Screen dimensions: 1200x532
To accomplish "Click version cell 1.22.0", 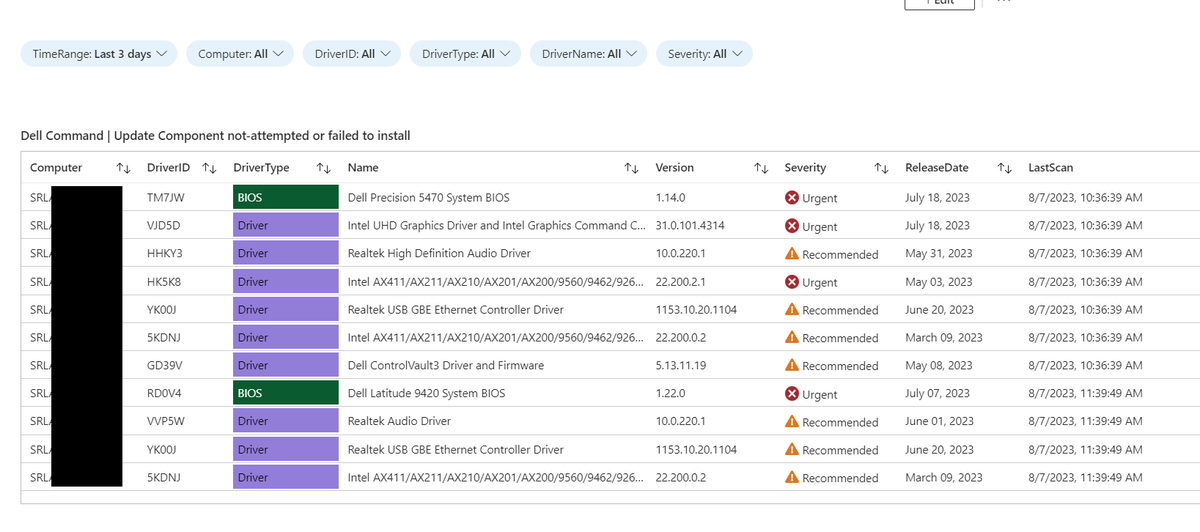I will (x=670, y=394).
